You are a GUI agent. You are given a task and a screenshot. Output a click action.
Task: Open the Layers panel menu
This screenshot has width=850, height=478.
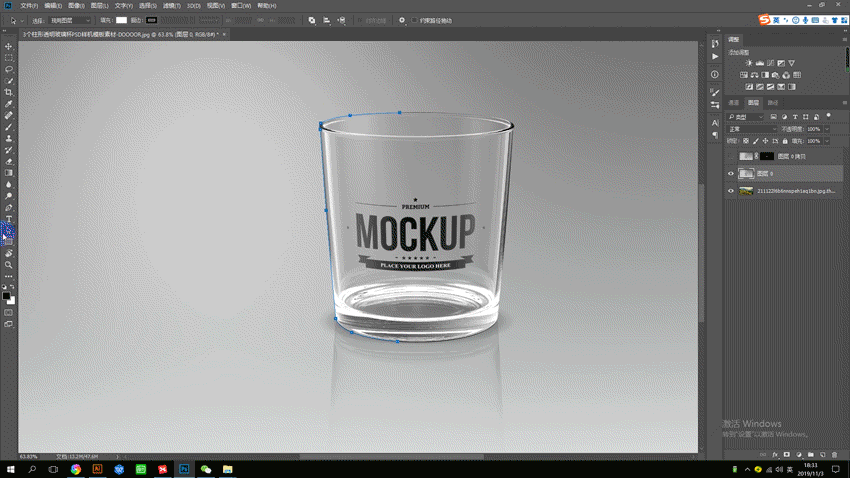point(845,102)
